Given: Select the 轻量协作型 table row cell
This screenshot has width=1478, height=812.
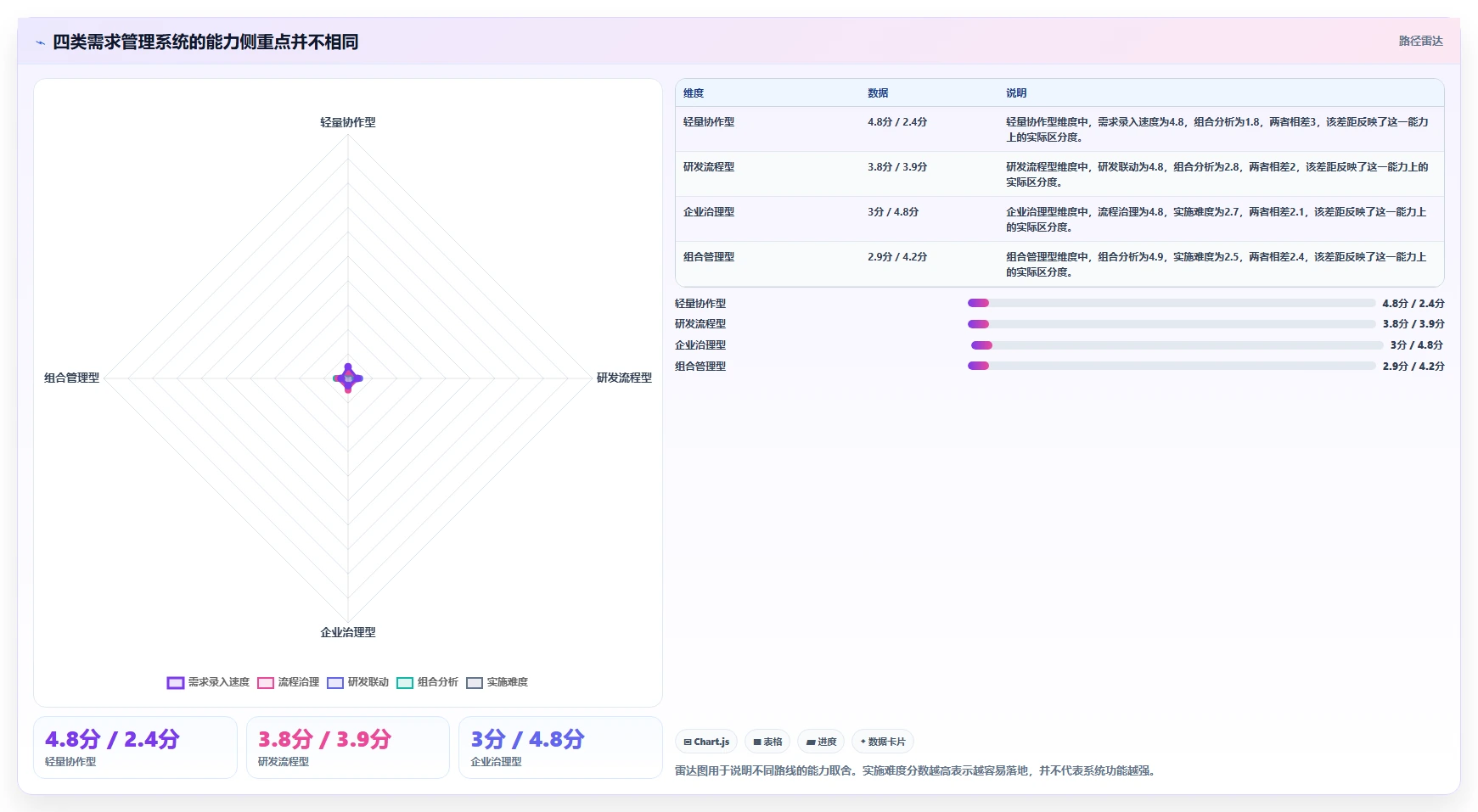Looking at the screenshot, I should pyautogui.click(x=709, y=122).
